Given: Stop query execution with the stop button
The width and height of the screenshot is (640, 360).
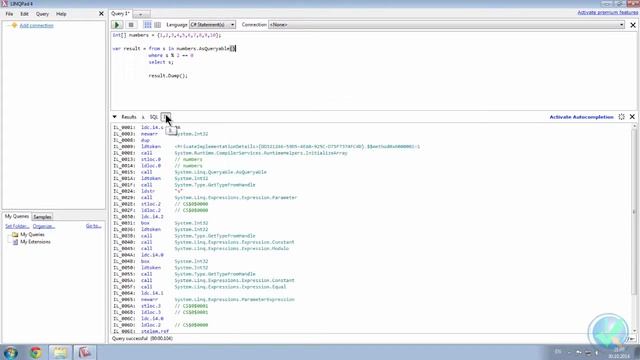Looking at the screenshot, I should point(131,25).
